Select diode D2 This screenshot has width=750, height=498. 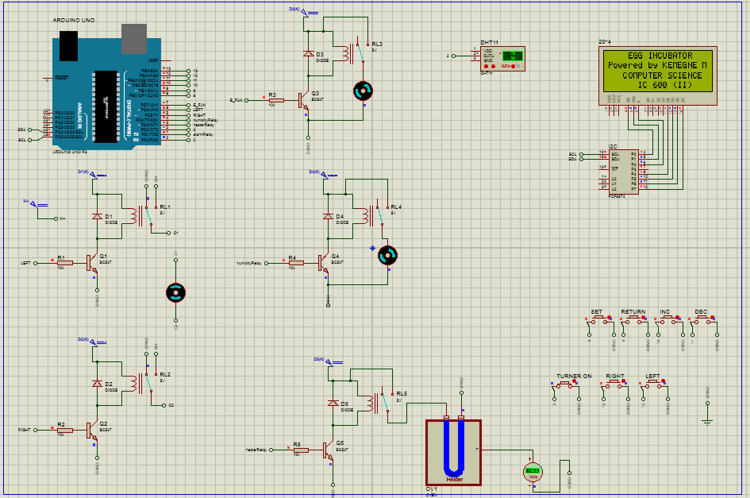[x=97, y=384]
